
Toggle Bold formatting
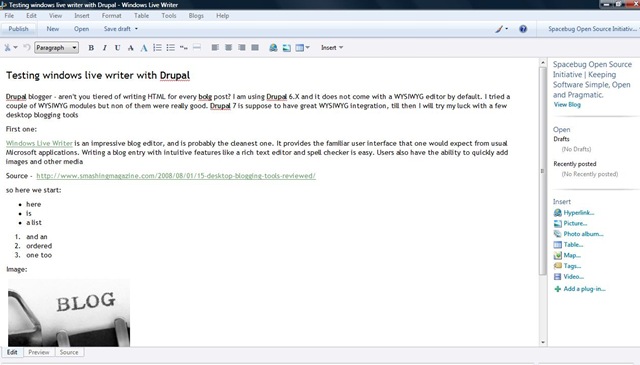coord(91,48)
